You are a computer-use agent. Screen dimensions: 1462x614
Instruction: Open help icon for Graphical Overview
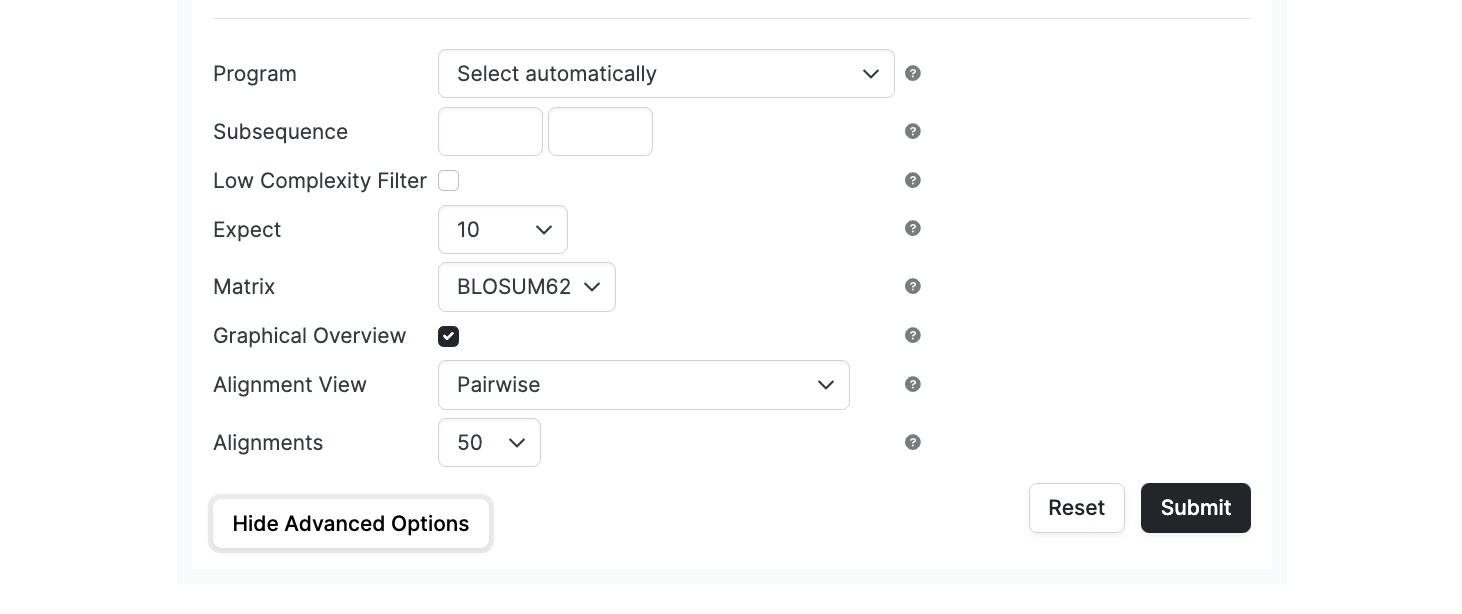coord(912,335)
